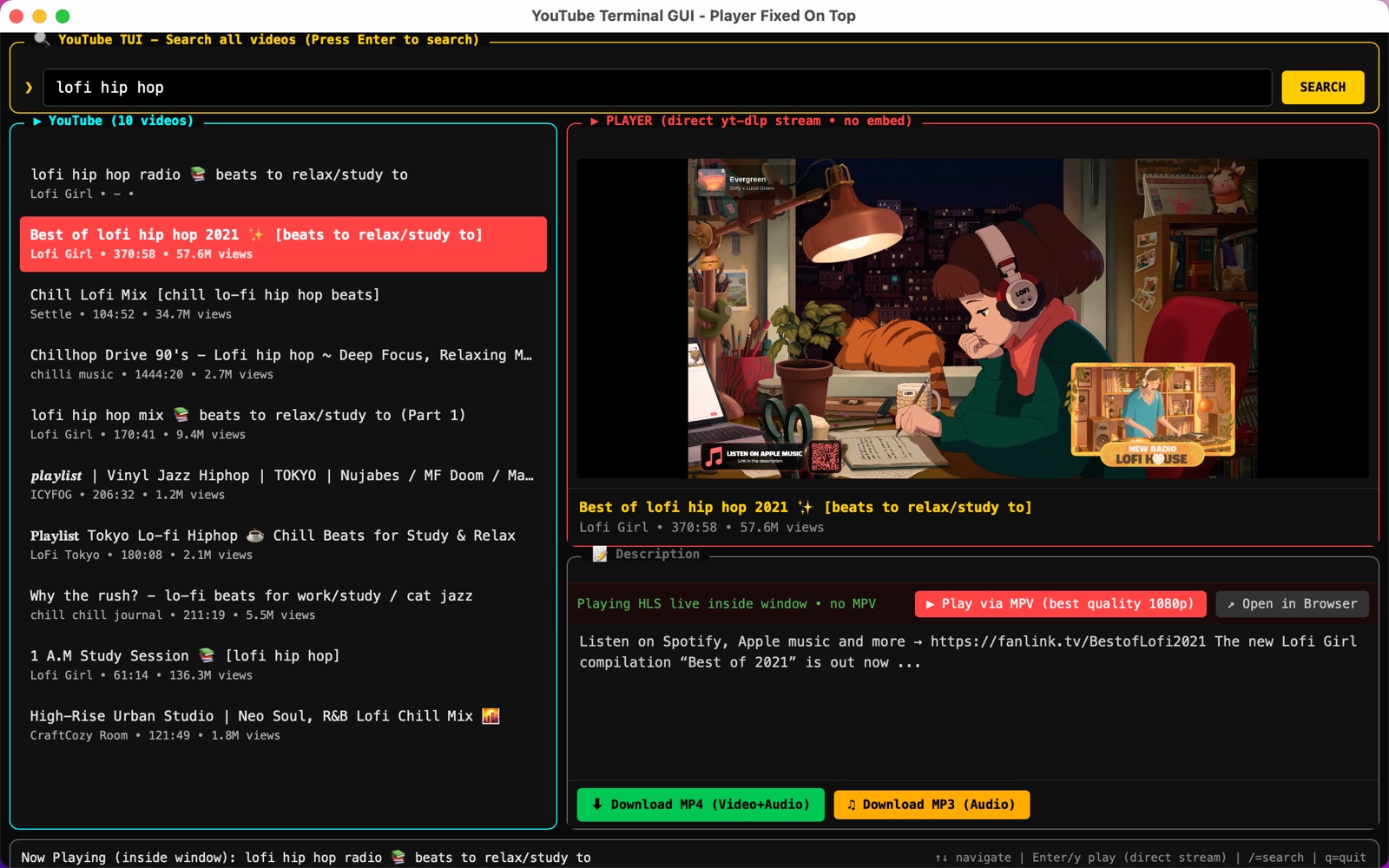
Task: Click Playing HLS live inside window status
Action: pos(727,603)
